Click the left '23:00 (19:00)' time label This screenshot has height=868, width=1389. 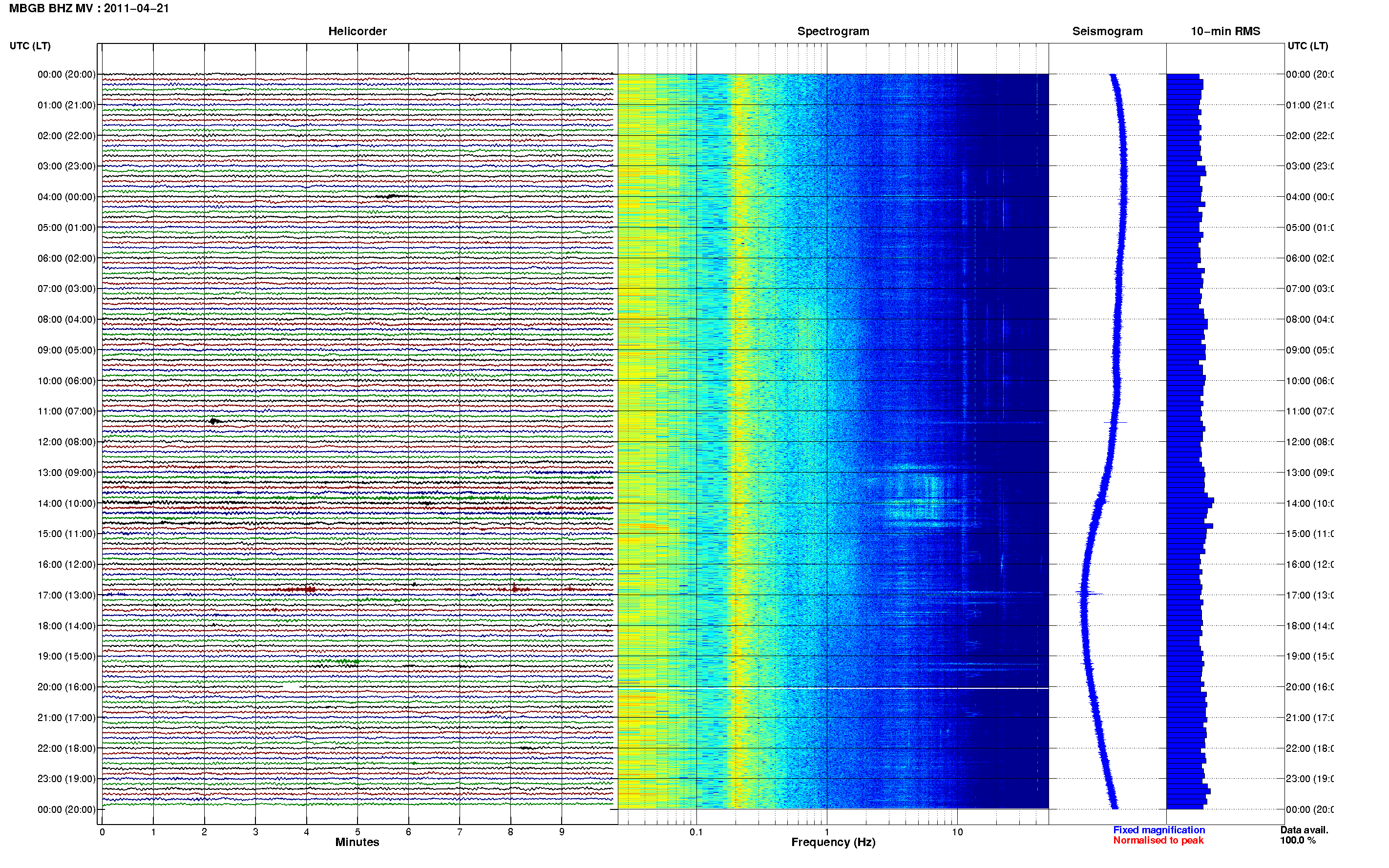click(66, 779)
